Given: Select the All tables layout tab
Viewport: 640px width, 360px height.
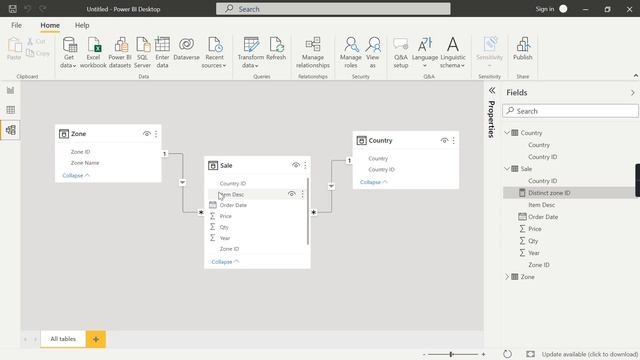Looking at the screenshot, I should 63,339.
